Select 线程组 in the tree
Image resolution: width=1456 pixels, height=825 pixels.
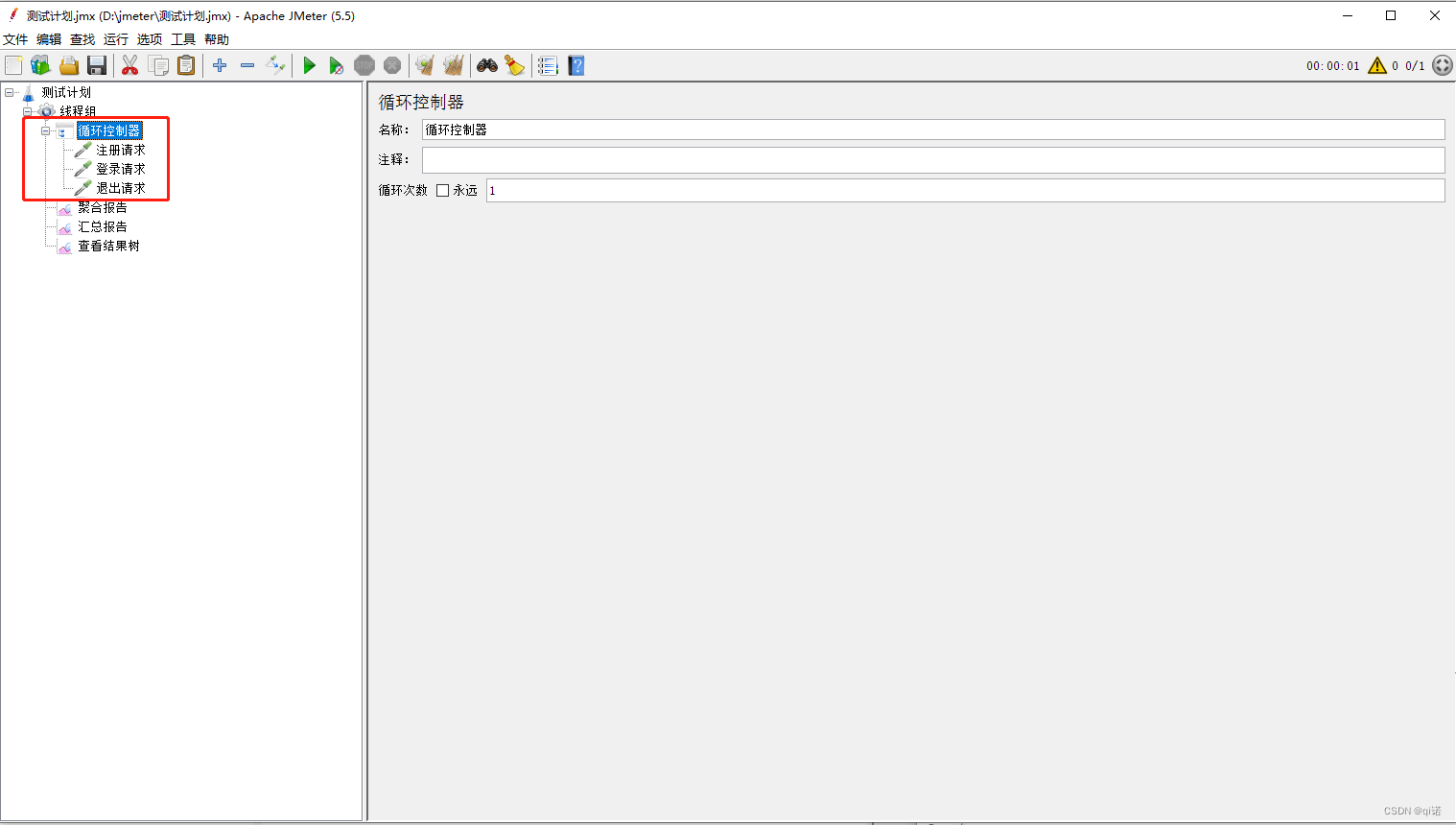tap(78, 111)
